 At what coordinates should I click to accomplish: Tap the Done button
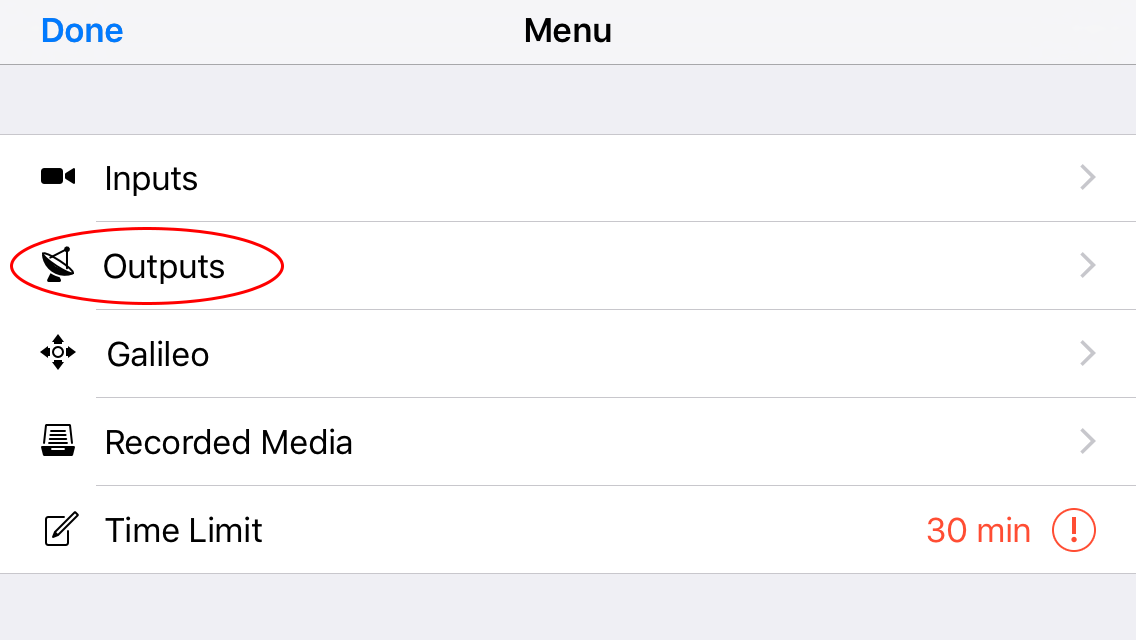tap(82, 30)
